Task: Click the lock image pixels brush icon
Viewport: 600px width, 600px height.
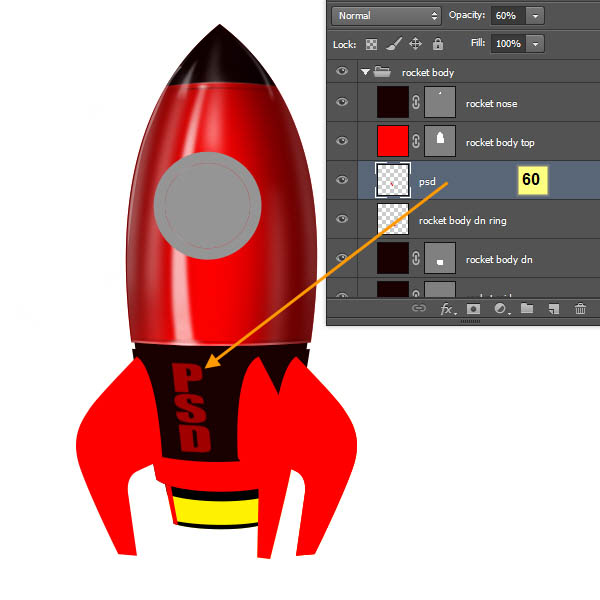Action: (394, 44)
